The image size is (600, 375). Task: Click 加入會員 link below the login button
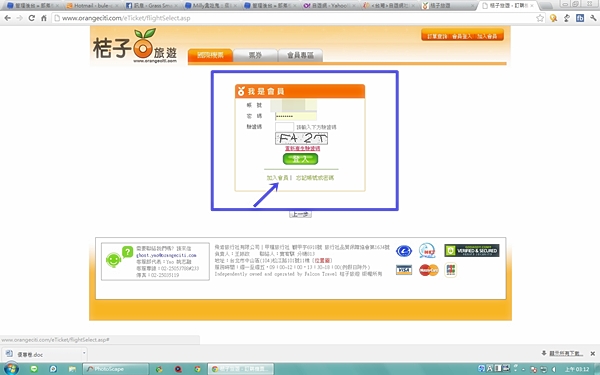[277, 178]
